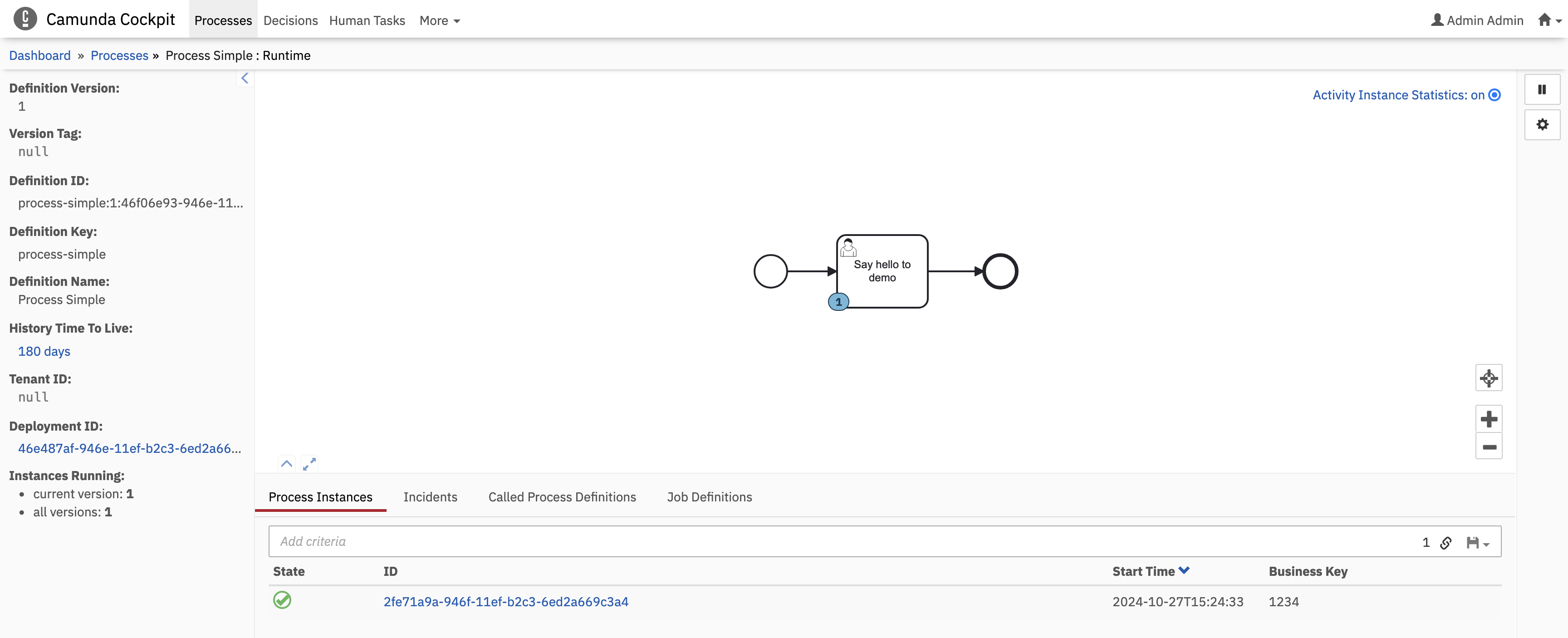1568x638 pixels.
Task: Click the green state checkmark for the instance
Action: click(282, 600)
